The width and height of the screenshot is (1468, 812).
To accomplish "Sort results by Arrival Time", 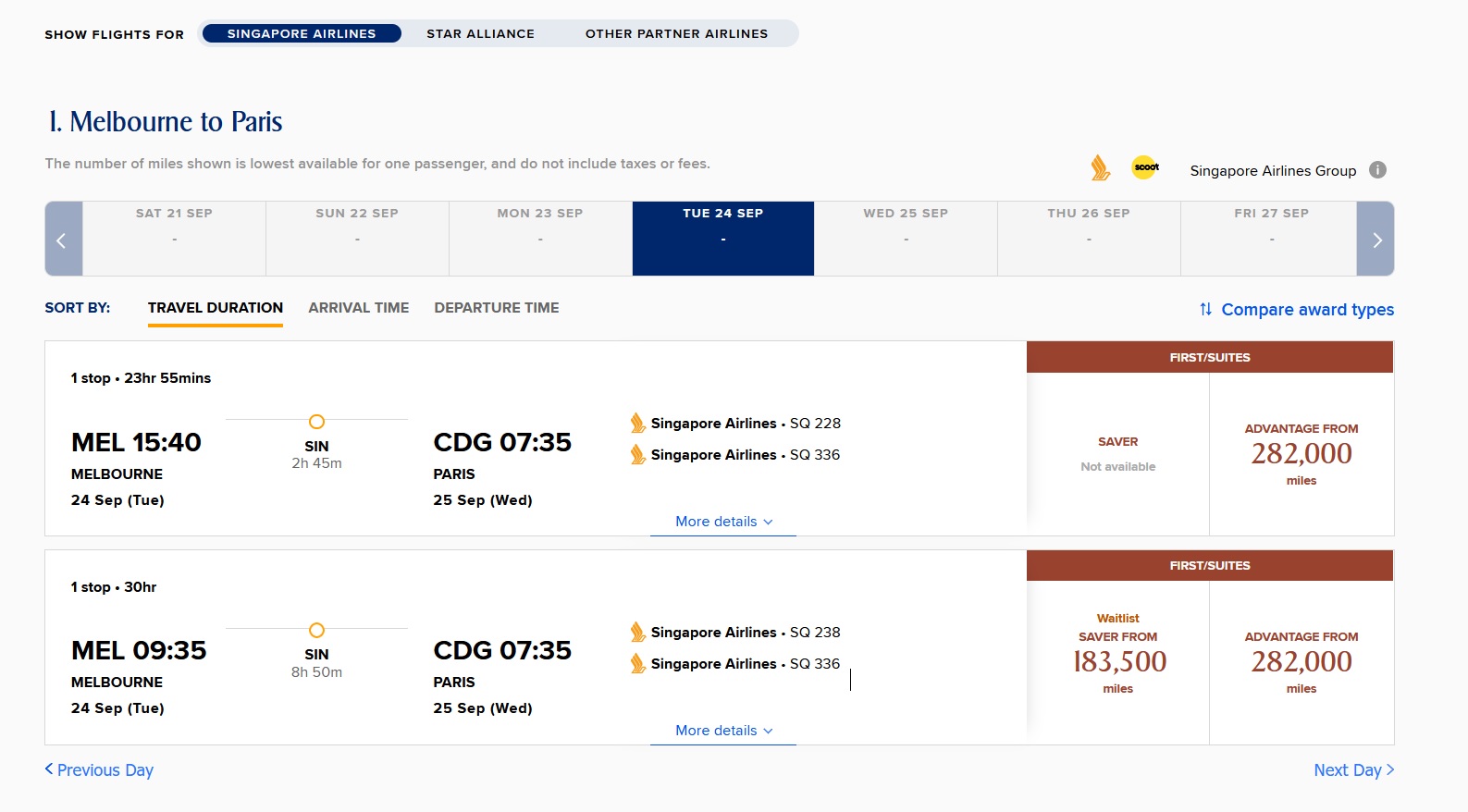I will [359, 308].
